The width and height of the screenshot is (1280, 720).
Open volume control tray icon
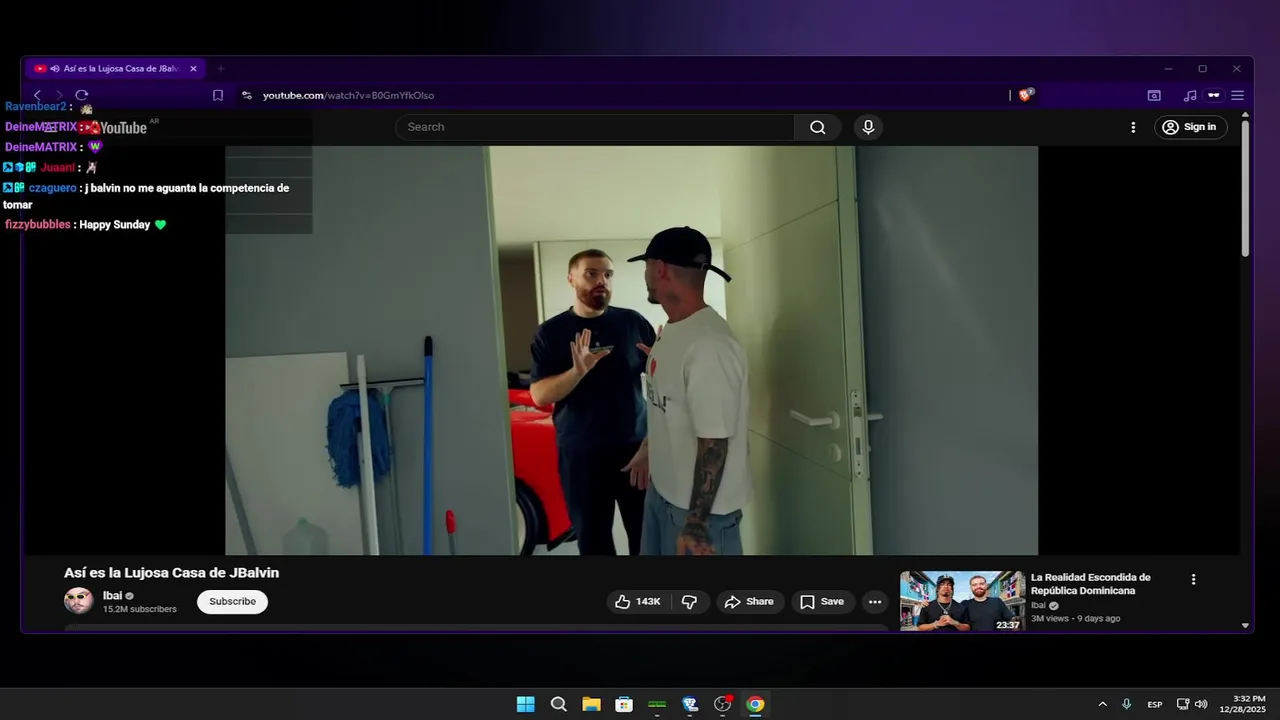[x=1201, y=704]
